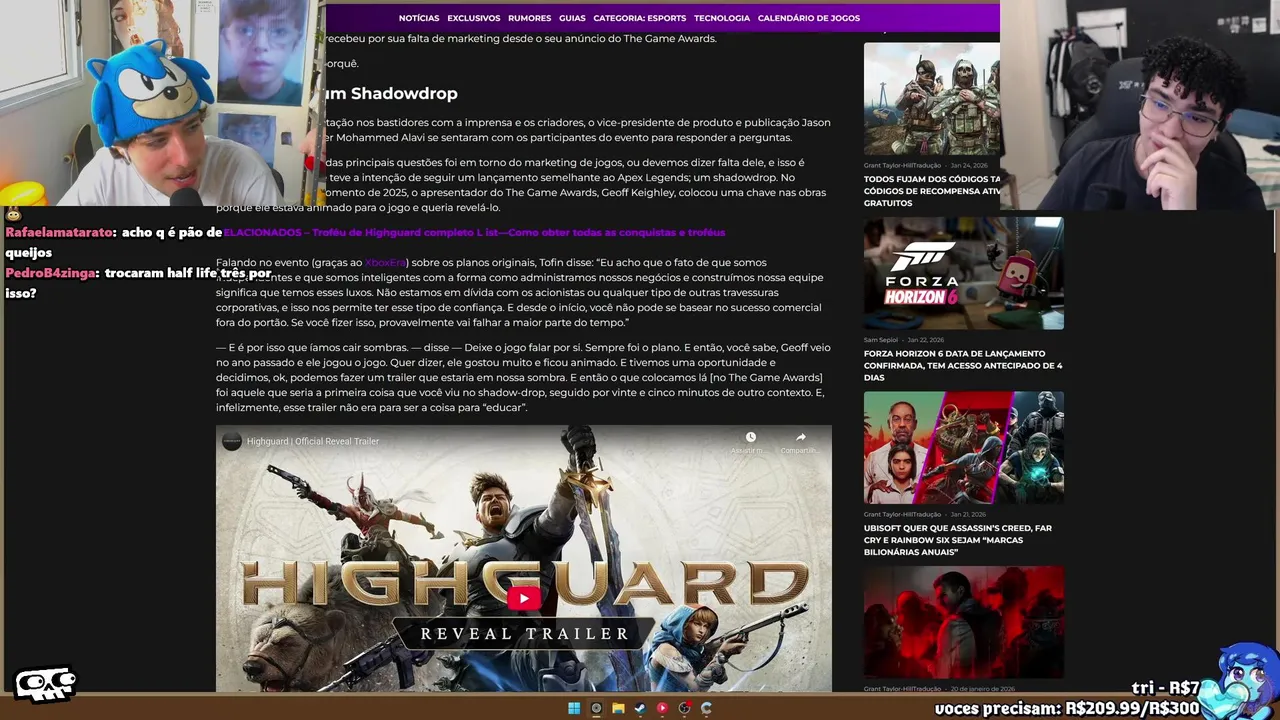Open the Highguard channel avatar on video

231,441
